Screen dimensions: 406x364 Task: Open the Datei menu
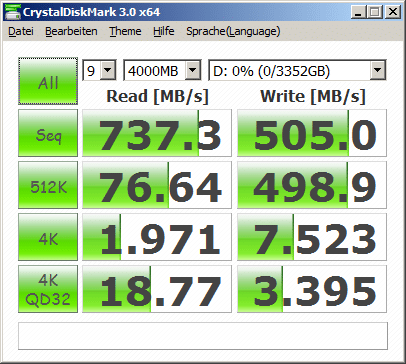click(x=21, y=31)
